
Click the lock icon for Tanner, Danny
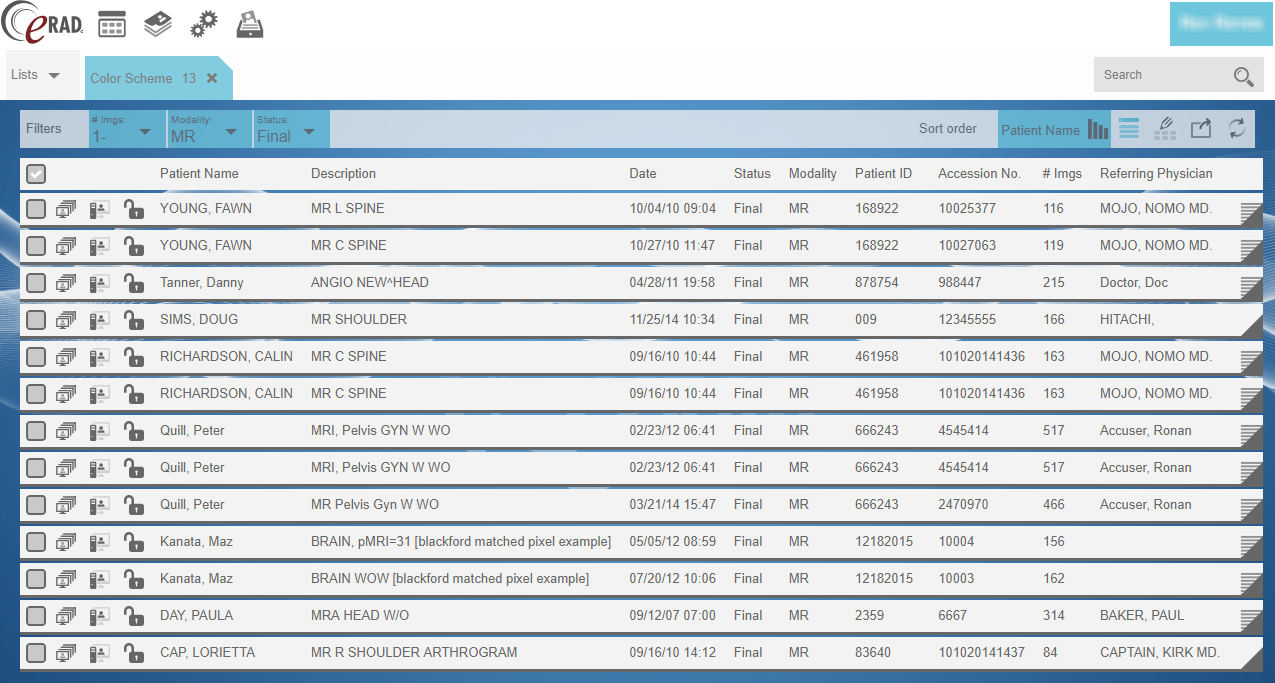[133, 283]
